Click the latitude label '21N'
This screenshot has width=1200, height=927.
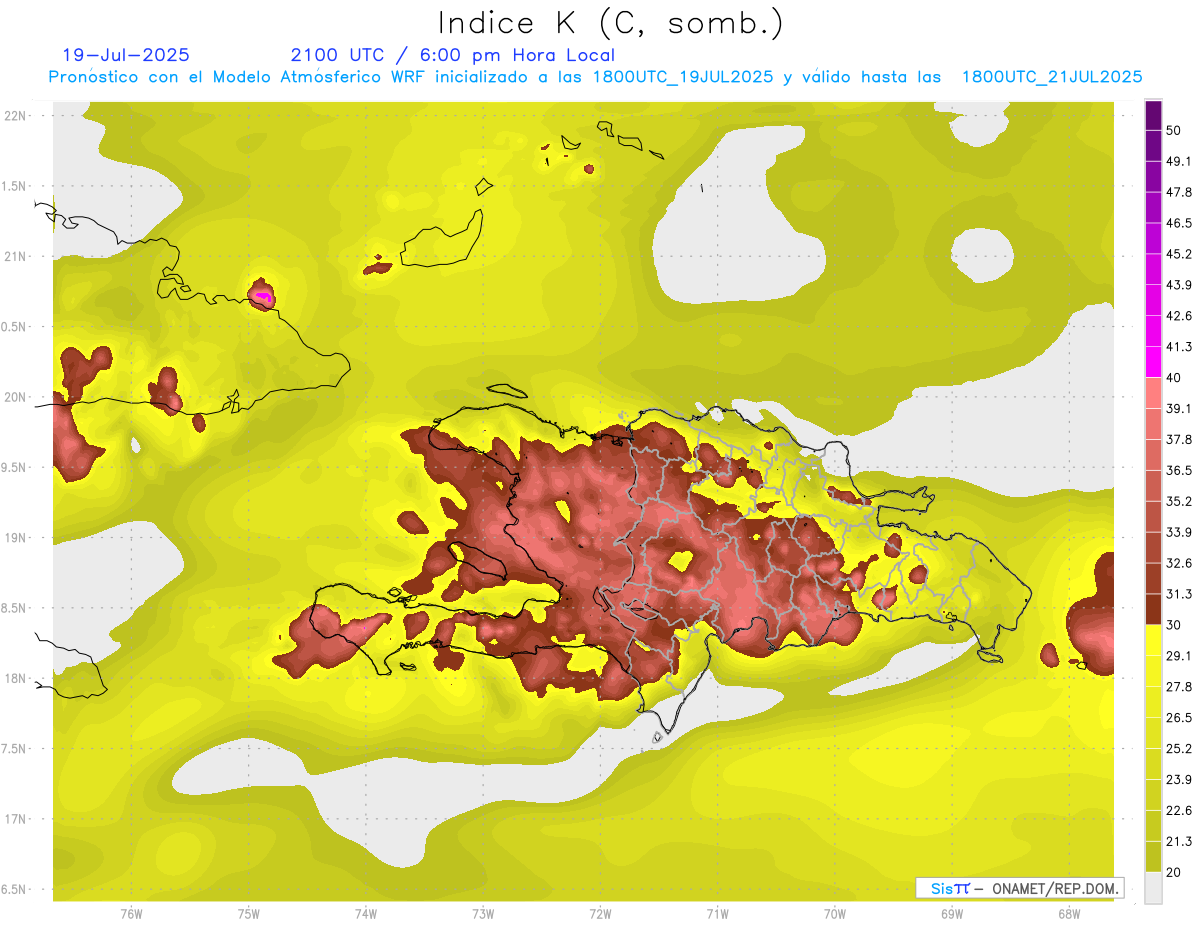pos(15,257)
